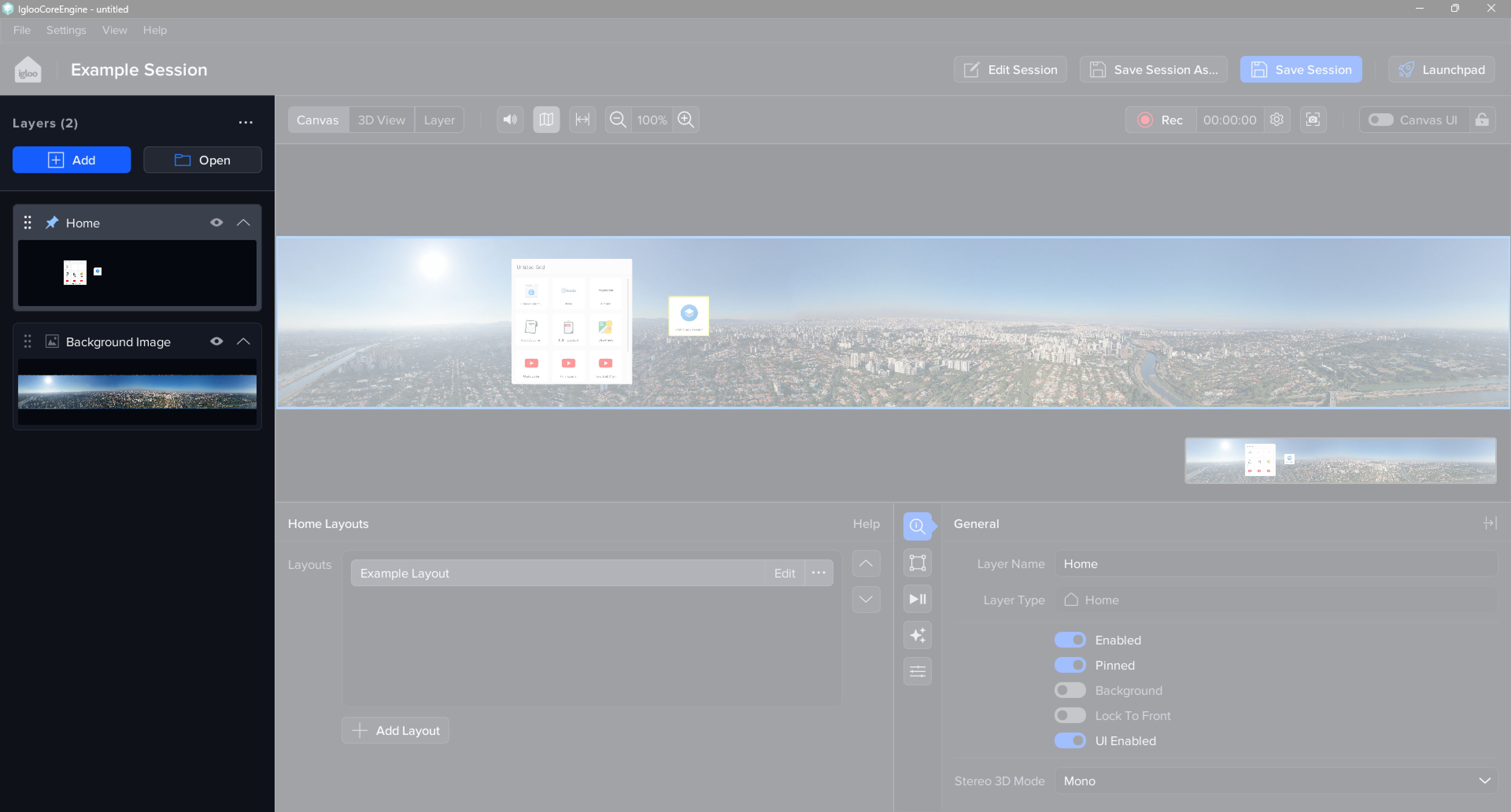This screenshot has width=1511, height=812.
Task: Open the Example Layout options menu
Action: tap(818, 573)
